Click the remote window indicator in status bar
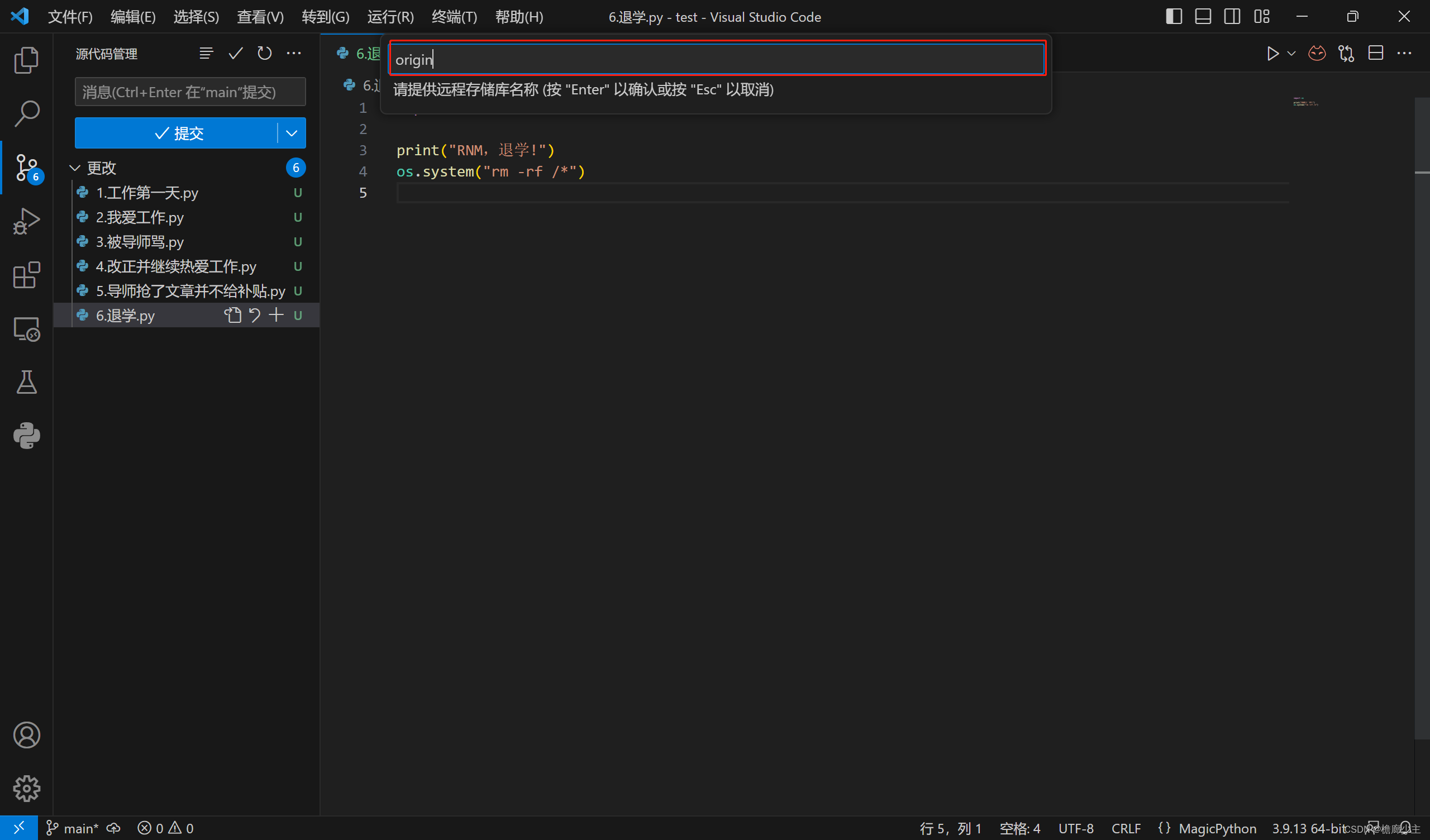The height and width of the screenshot is (840, 1430). point(19,828)
